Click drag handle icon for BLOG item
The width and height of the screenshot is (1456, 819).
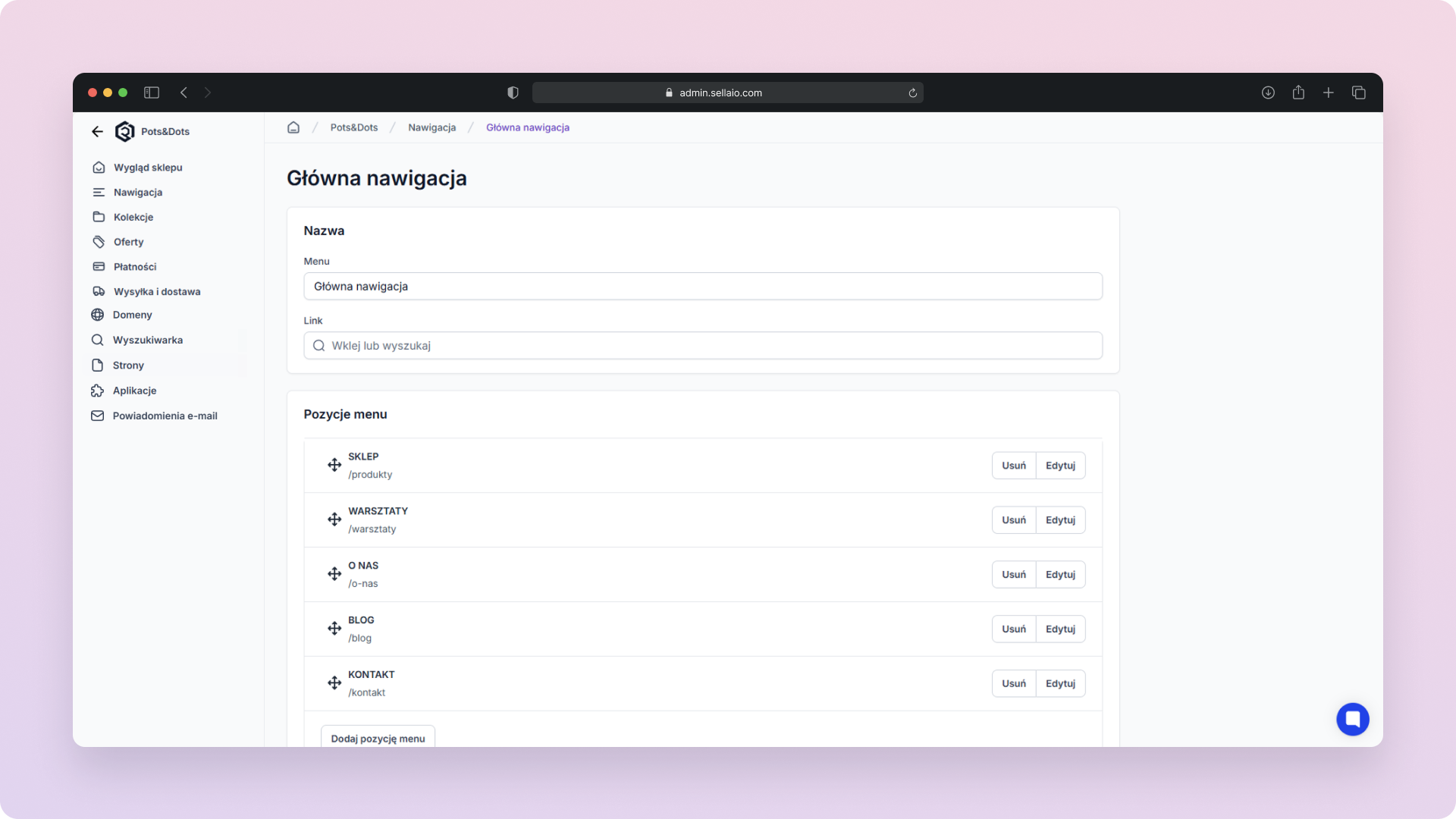334,629
